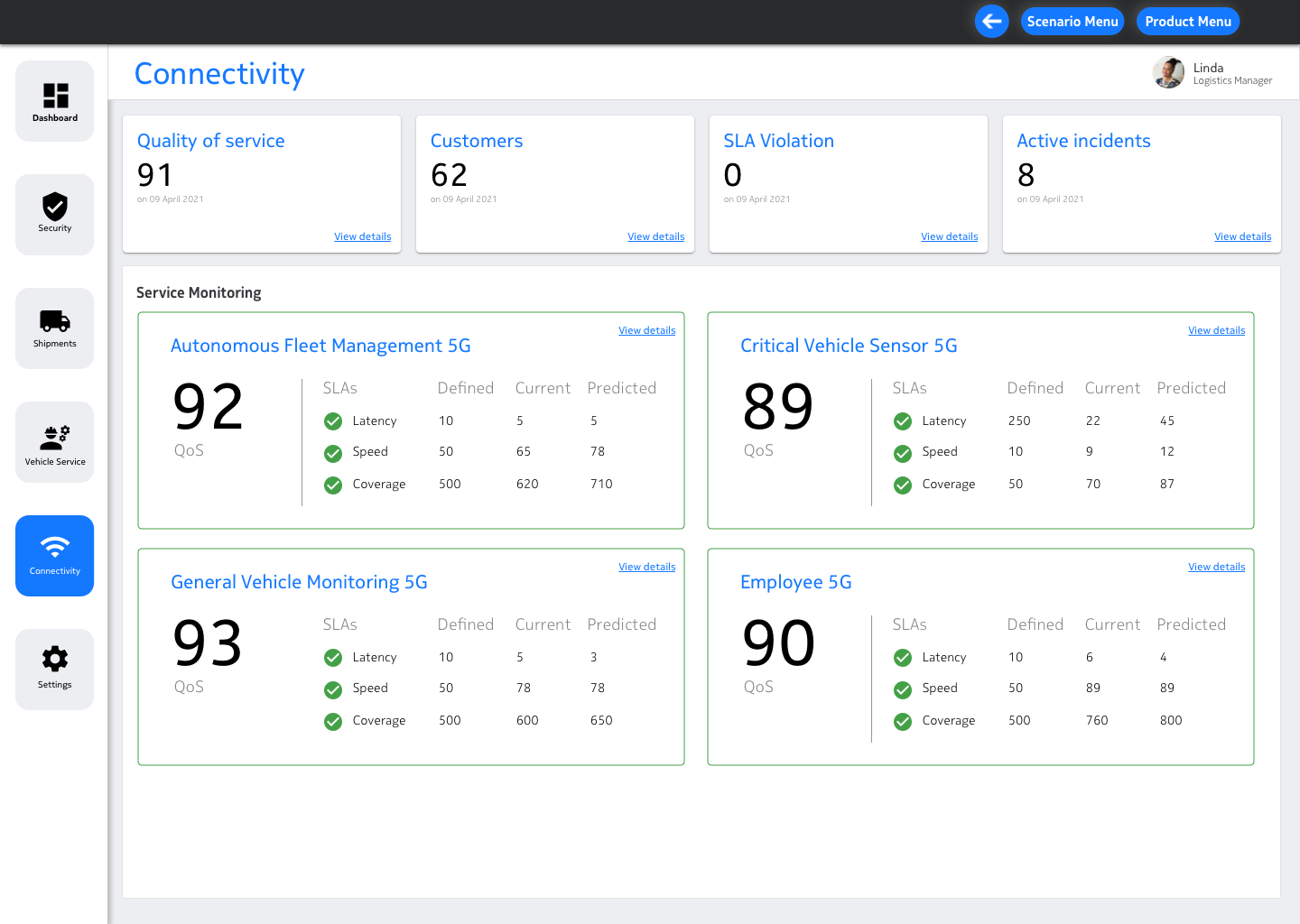This screenshot has height=924, width=1300.
Task: Open the Scenario Menu
Action: point(1072,22)
